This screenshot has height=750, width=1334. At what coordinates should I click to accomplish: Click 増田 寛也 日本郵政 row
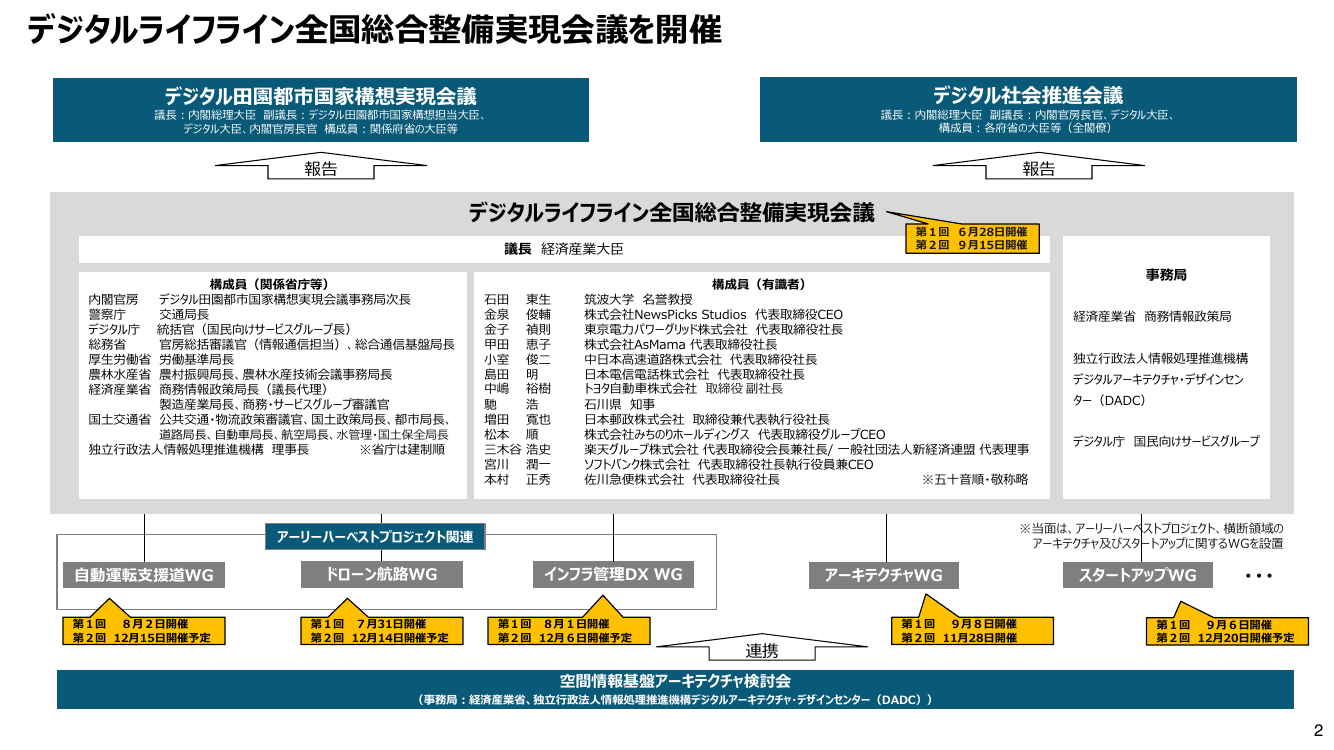(657, 419)
